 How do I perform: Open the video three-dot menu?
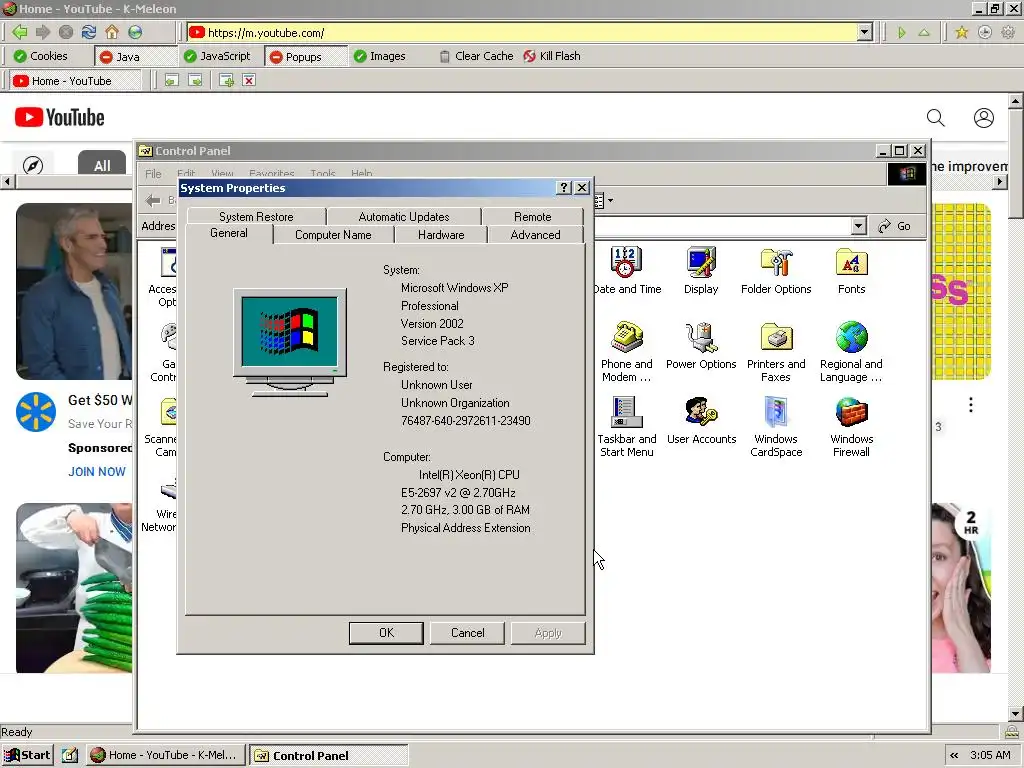point(970,405)
